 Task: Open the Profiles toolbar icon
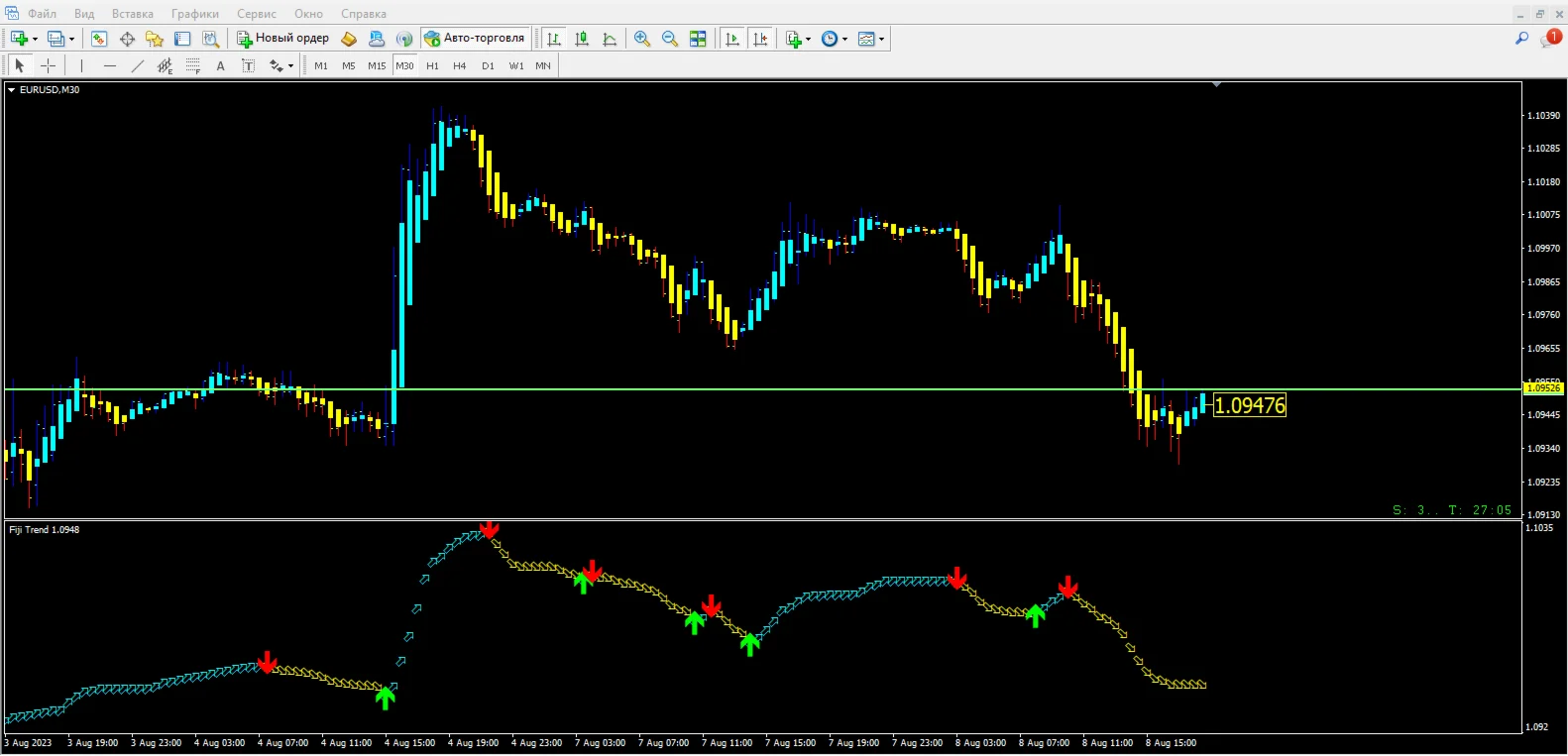click(x=56, y=39)
